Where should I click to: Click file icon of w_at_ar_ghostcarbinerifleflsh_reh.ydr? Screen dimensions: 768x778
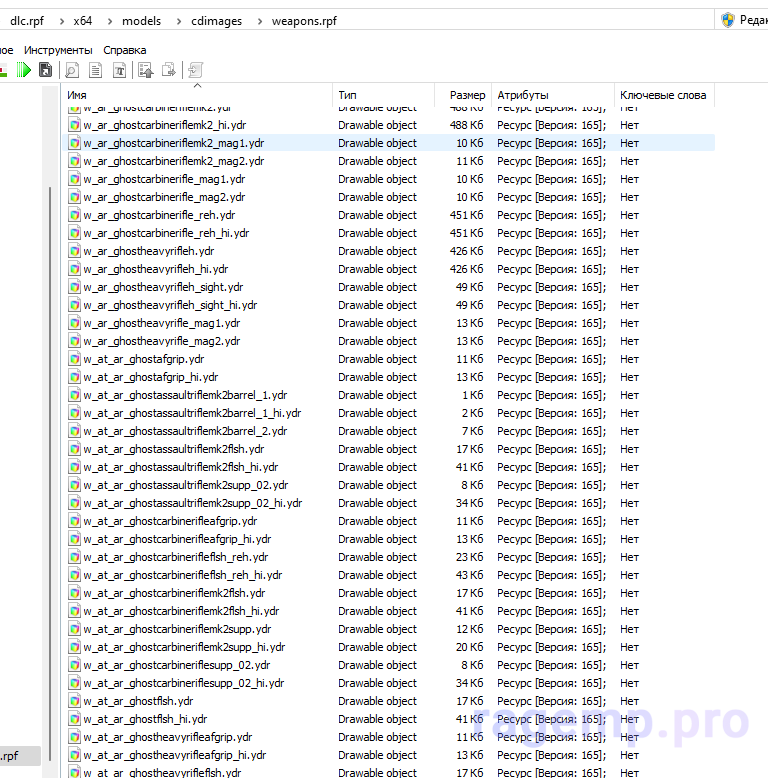pos(74,557)
